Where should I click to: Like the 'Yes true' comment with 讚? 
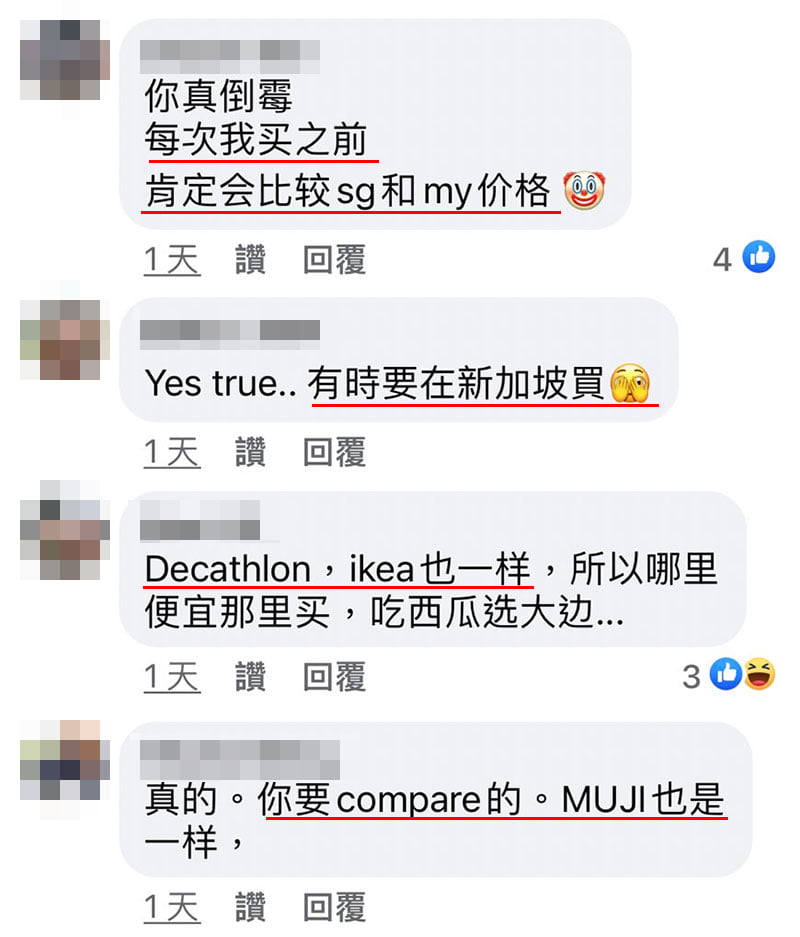250,452
